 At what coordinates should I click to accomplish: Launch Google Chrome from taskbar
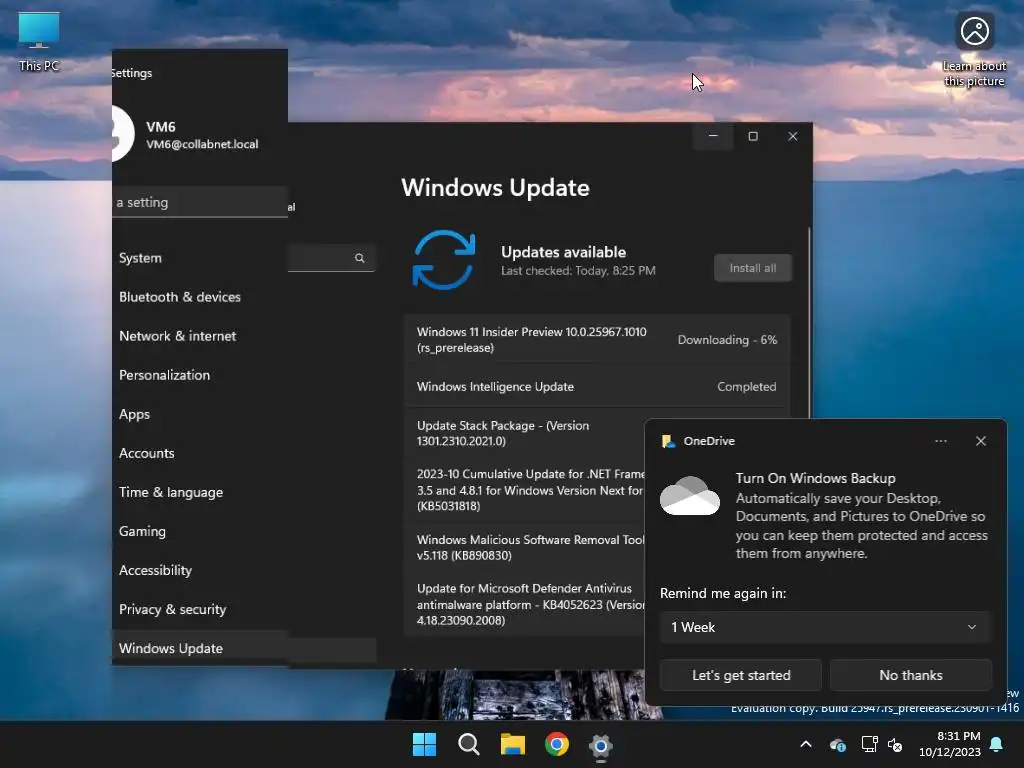(x=556, y=744)
